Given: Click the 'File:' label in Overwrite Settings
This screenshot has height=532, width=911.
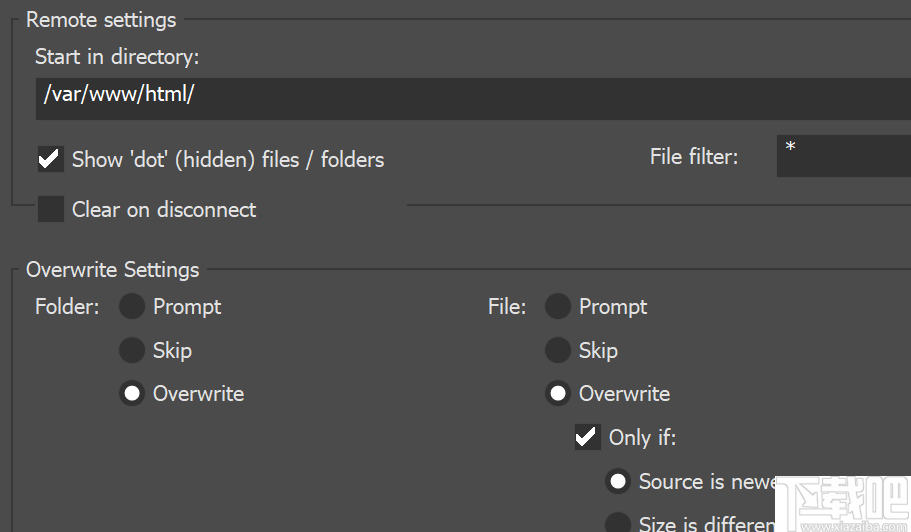Looking at the screenshot, I should pyautogui.click(x=507, y=307).
